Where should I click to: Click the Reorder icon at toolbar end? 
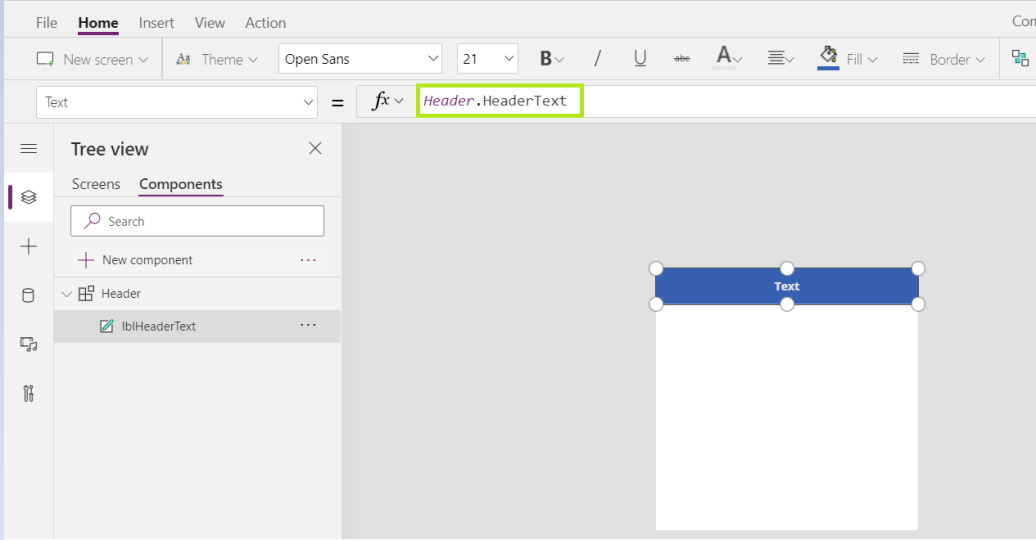tap(1020, 58)
